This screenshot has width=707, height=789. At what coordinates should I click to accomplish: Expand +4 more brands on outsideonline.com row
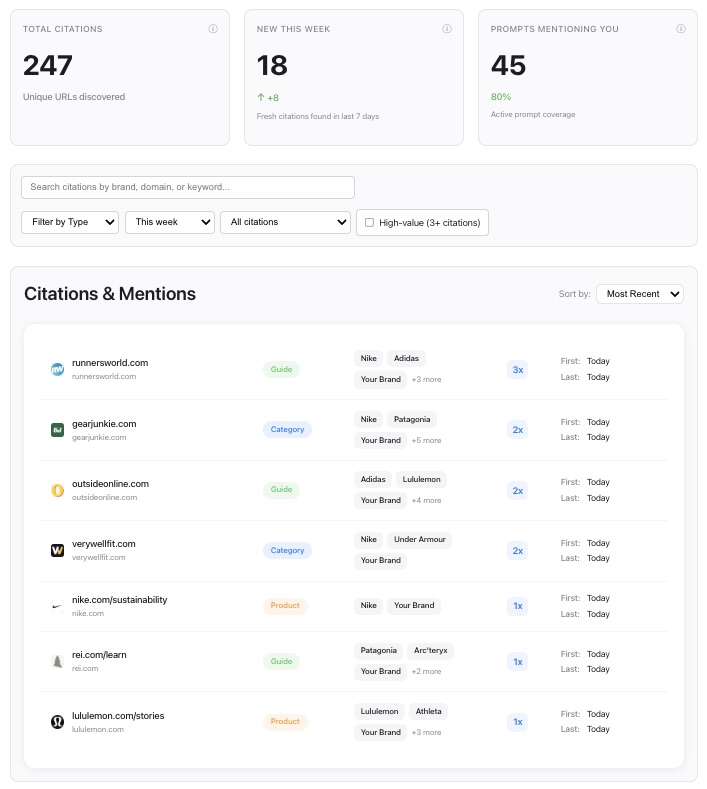click(x=426, y=500)
